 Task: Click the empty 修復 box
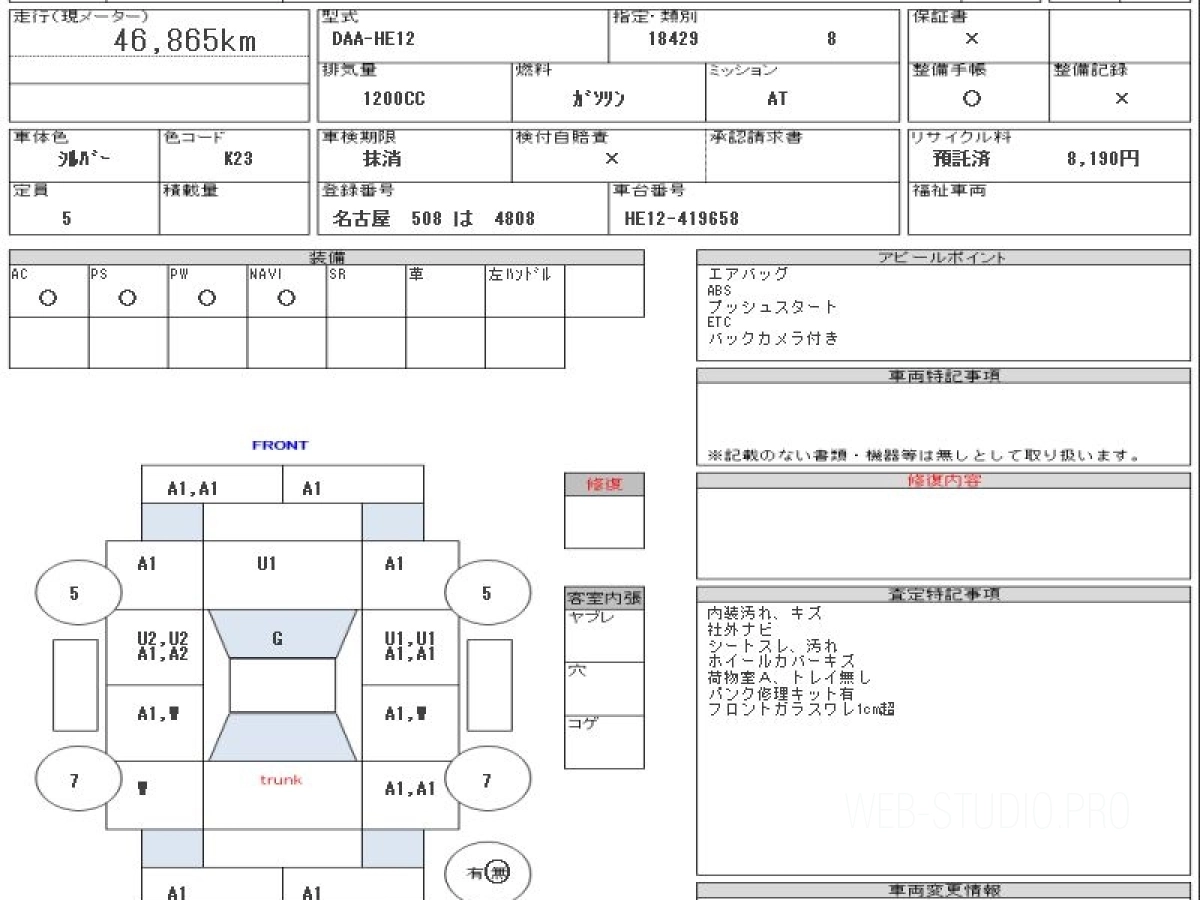604,522
